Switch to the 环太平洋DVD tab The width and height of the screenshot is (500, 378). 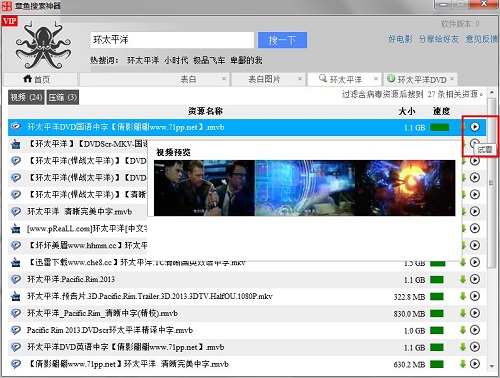click(420, 79)
